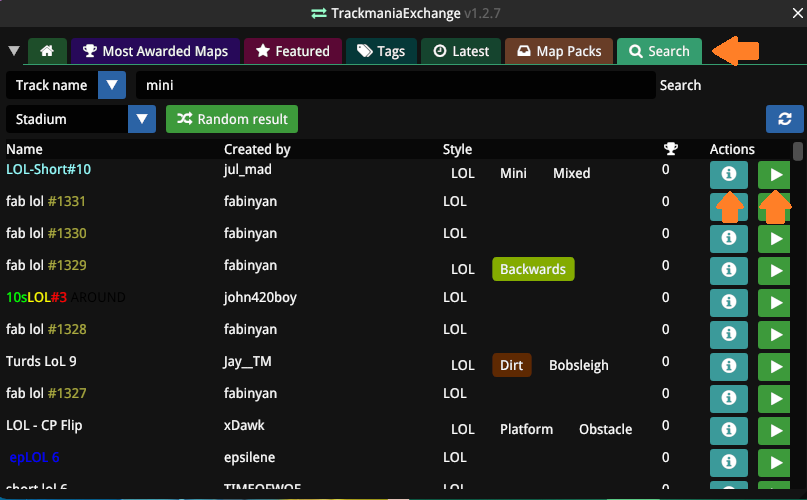Show info for fab lol #1327
807x500 pixels.
[729, 399]
